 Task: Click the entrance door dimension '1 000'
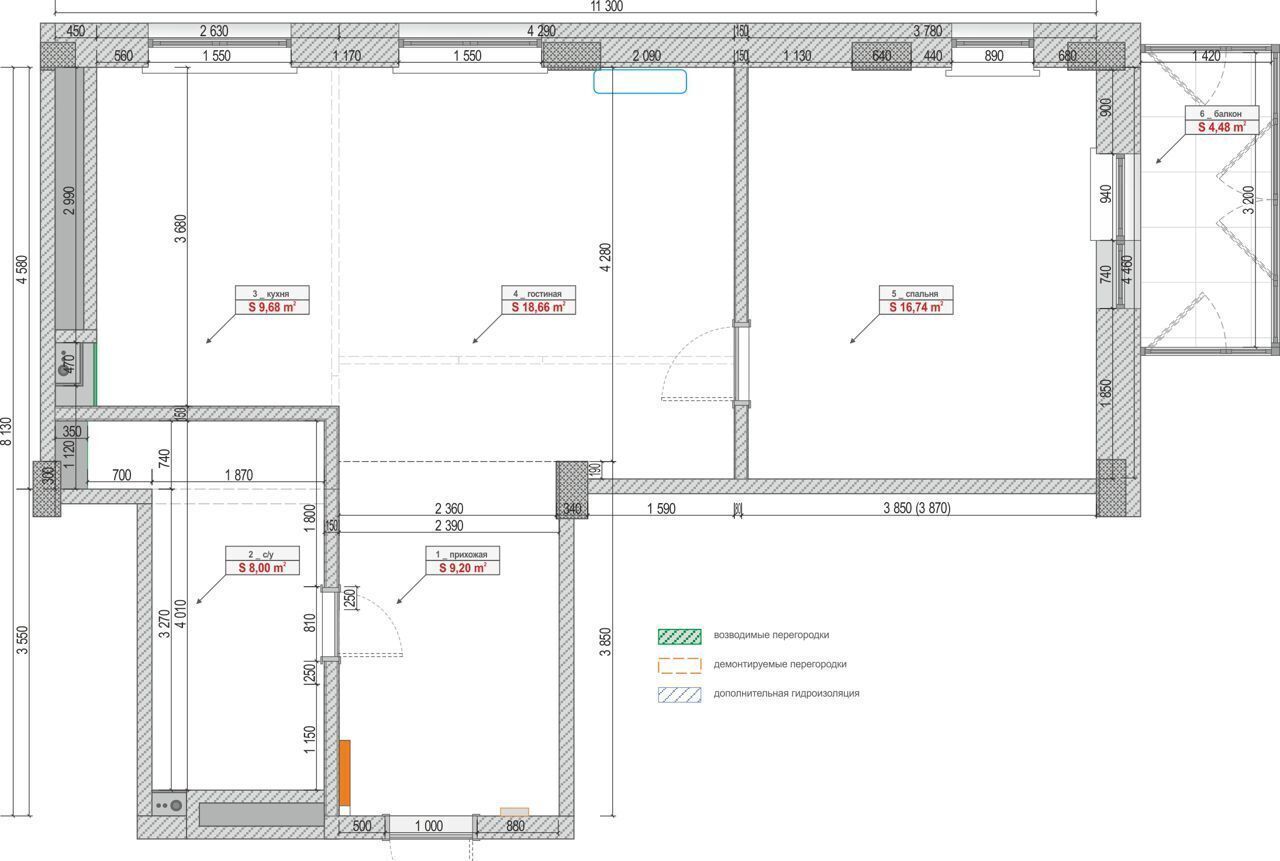coord(428,826)
